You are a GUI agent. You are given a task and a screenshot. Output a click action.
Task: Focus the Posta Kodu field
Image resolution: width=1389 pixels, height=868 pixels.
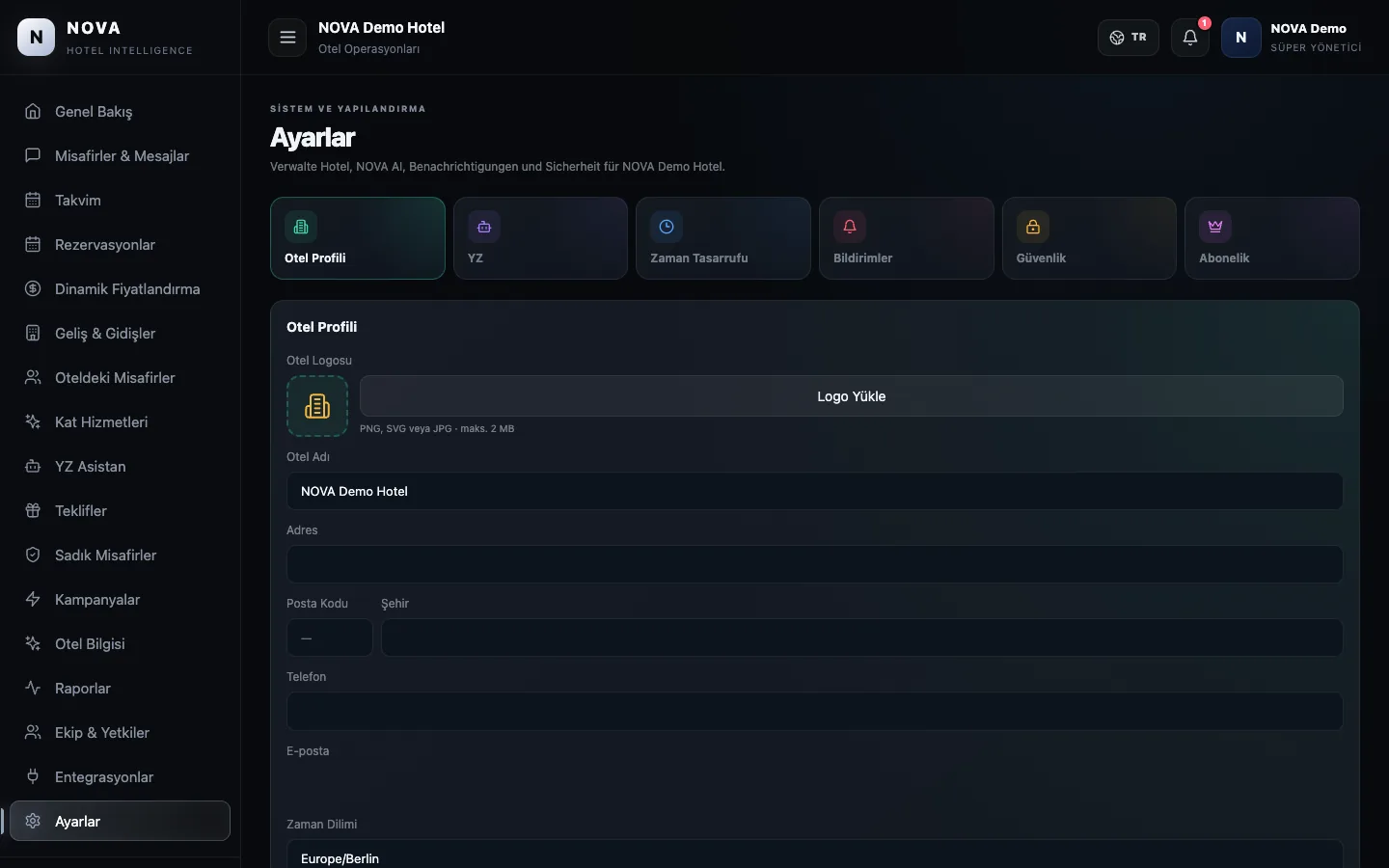coord(330,637)
